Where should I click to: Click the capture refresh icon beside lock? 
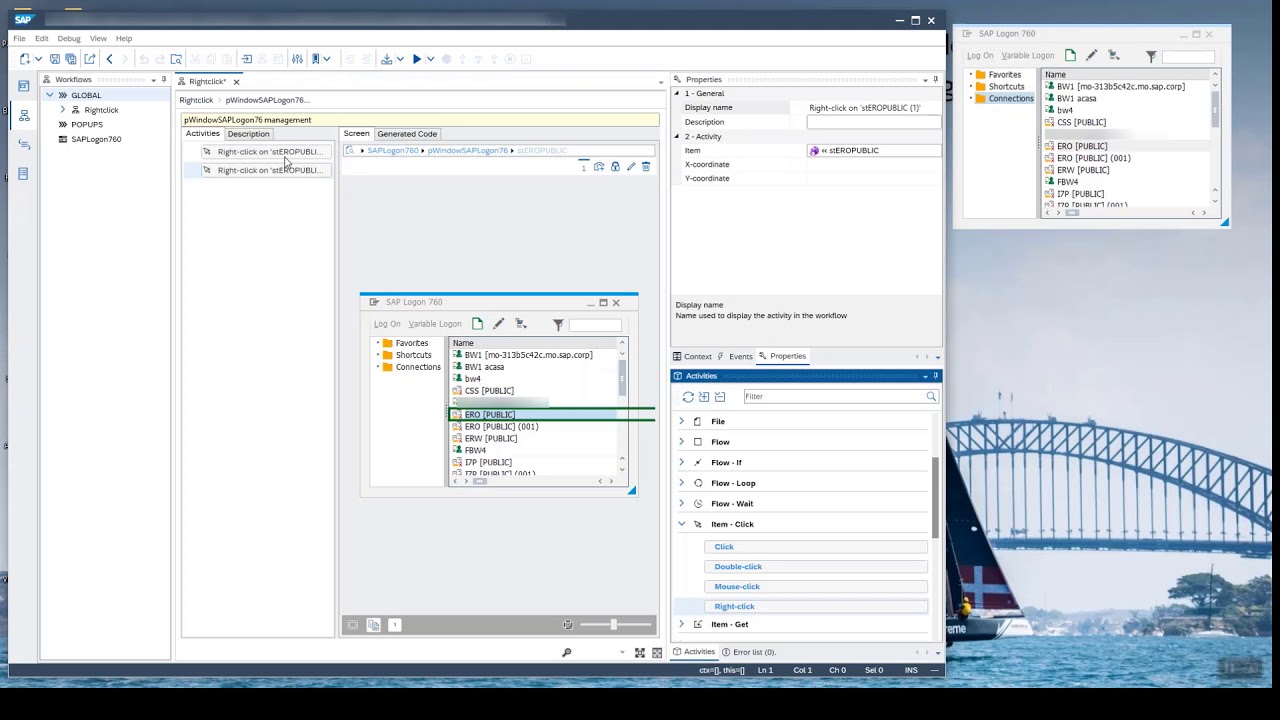(599, 167)
